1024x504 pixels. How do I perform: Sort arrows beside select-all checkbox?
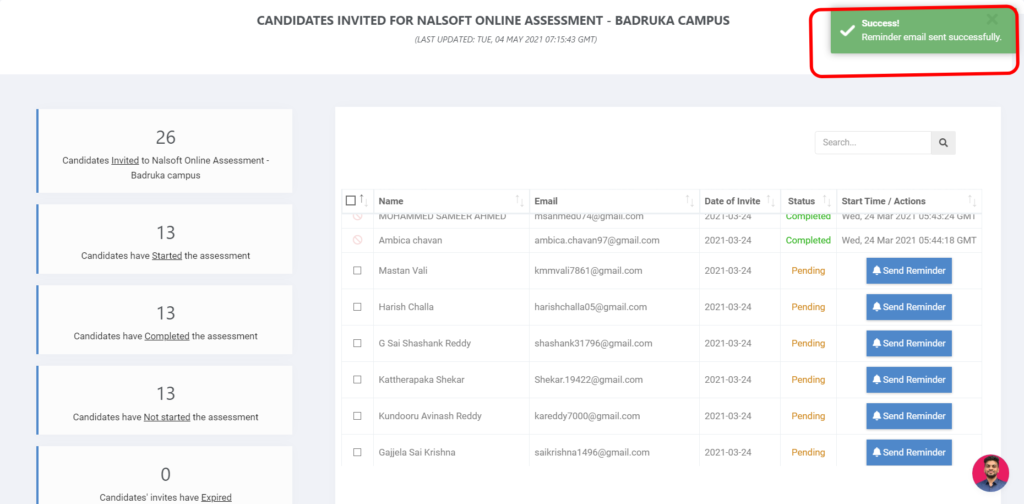364,201
